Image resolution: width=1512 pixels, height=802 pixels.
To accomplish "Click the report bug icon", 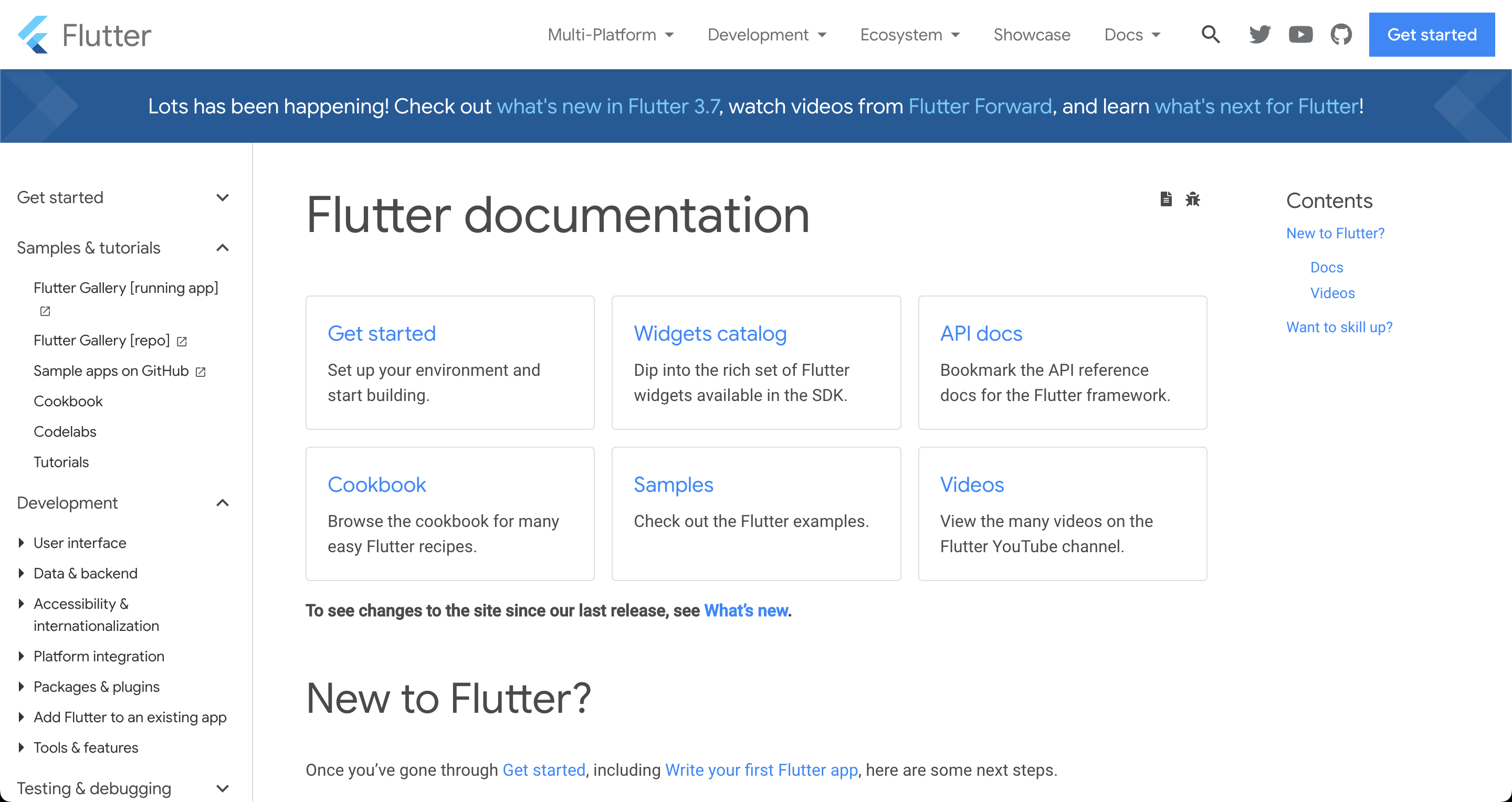I will click(x=1192, y=199).
